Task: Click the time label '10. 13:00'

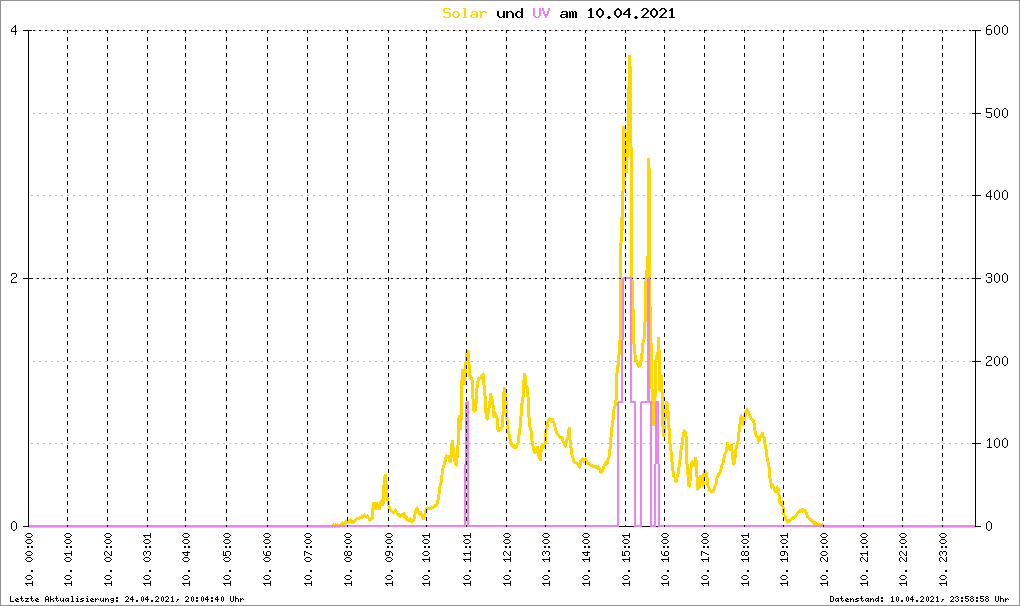Action: coord(546,560)
